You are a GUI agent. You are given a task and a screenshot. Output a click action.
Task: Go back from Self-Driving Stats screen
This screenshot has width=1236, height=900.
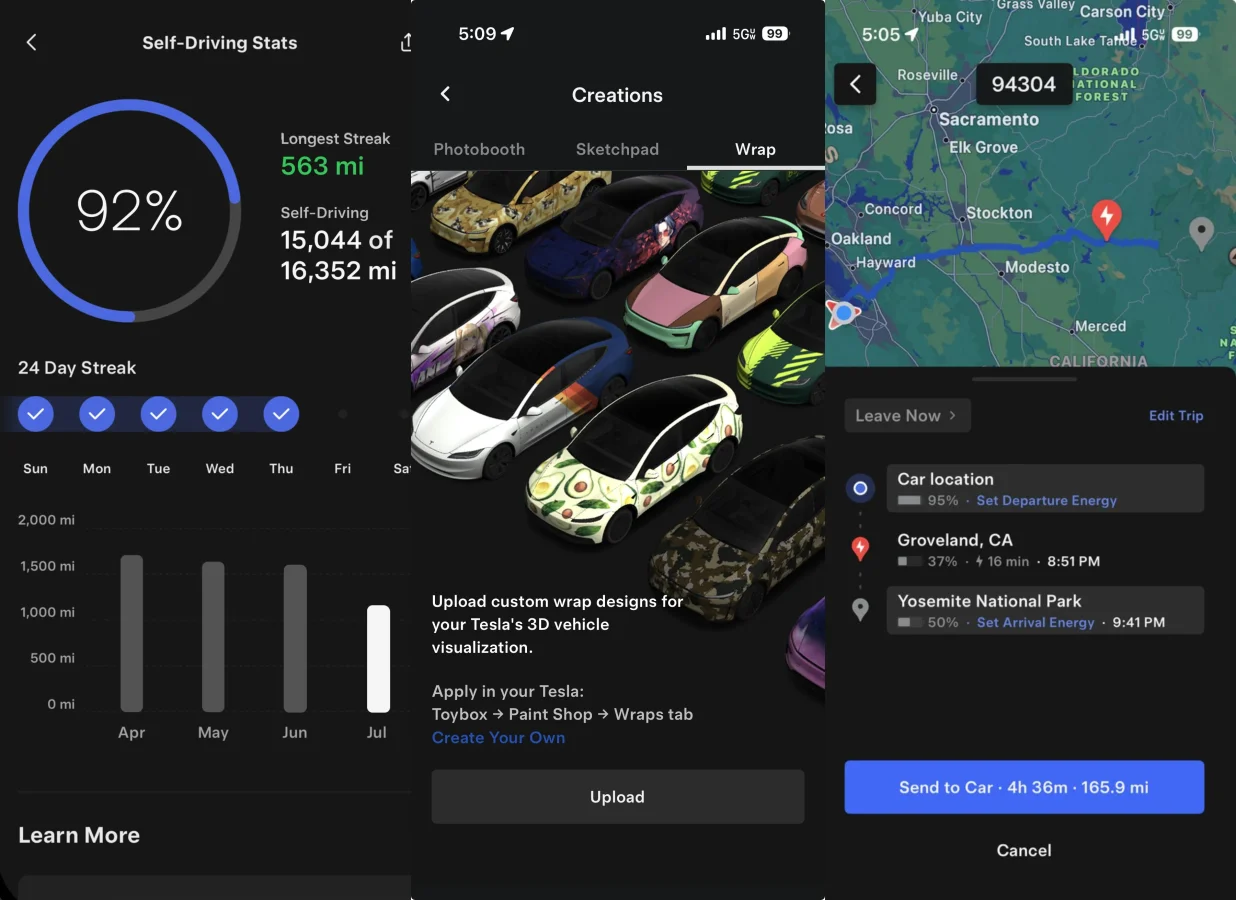pyautogui.click(x=31, y=42)
